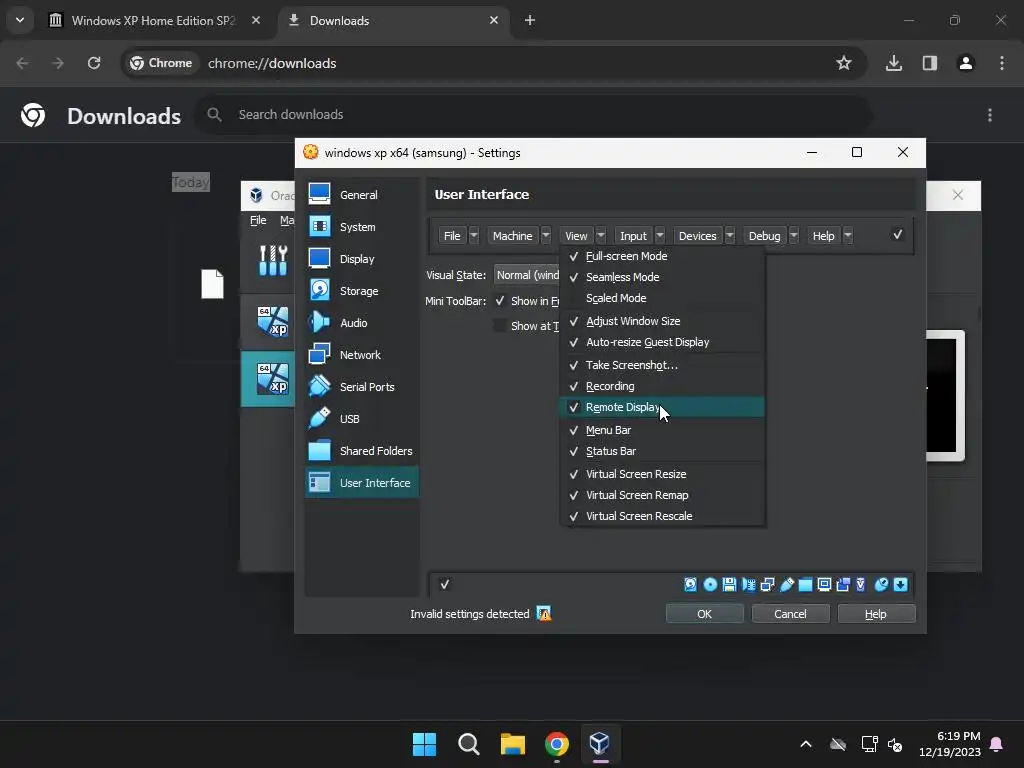
Task: Click the invalid settings warning icon
Action: point(543,613)
